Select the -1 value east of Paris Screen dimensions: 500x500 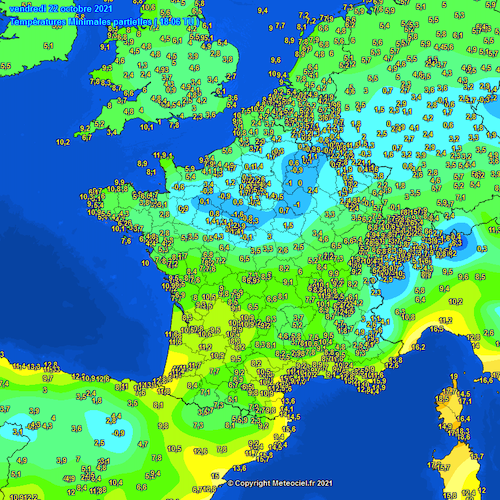[x=289, y=183]
